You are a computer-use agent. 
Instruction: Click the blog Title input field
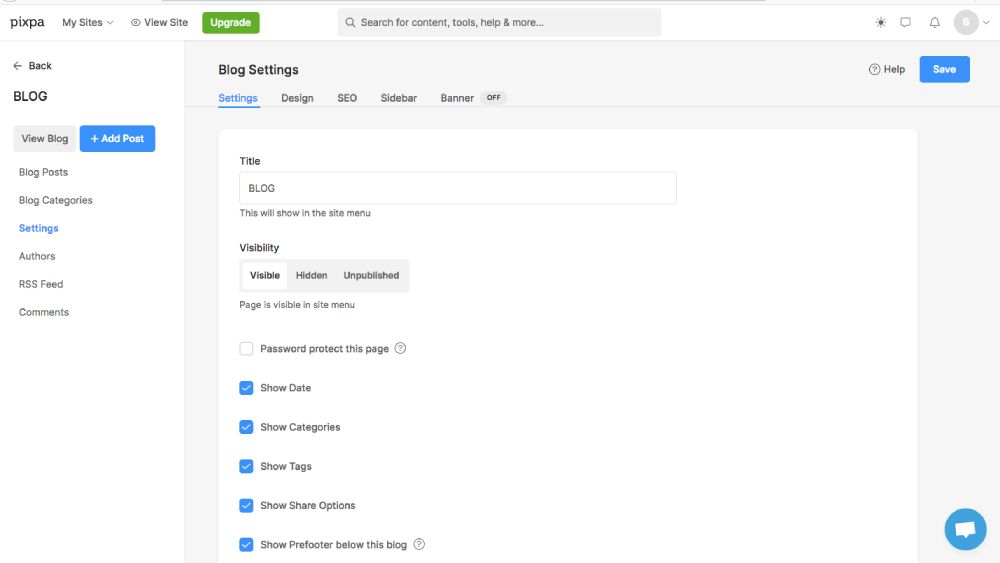point(457,188)
